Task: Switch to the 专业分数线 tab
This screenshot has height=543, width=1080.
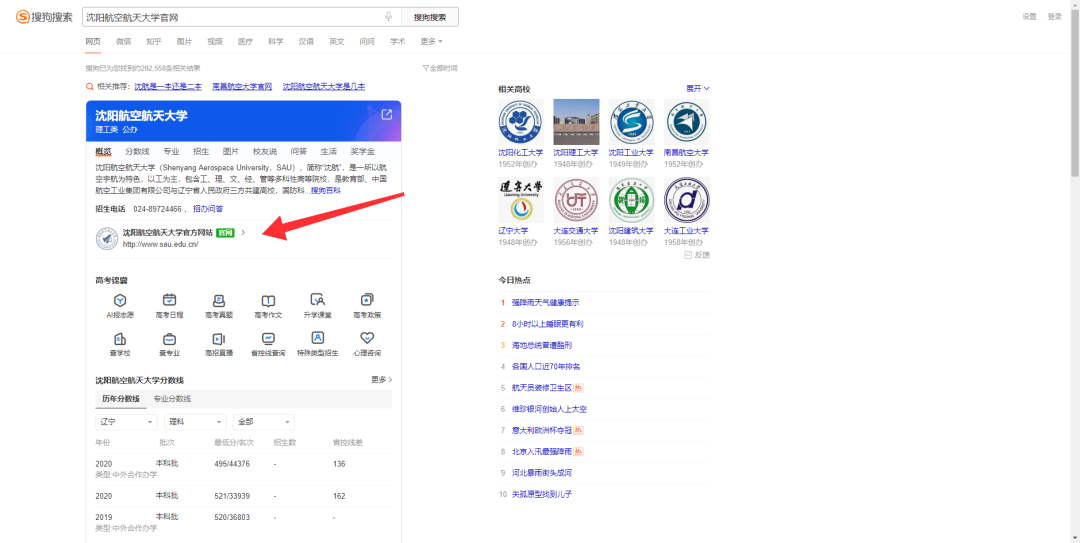Action: pos(172,399)
